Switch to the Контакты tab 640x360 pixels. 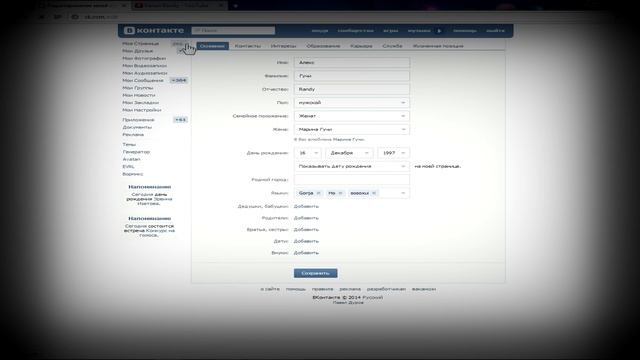click(x=247, y=46)
